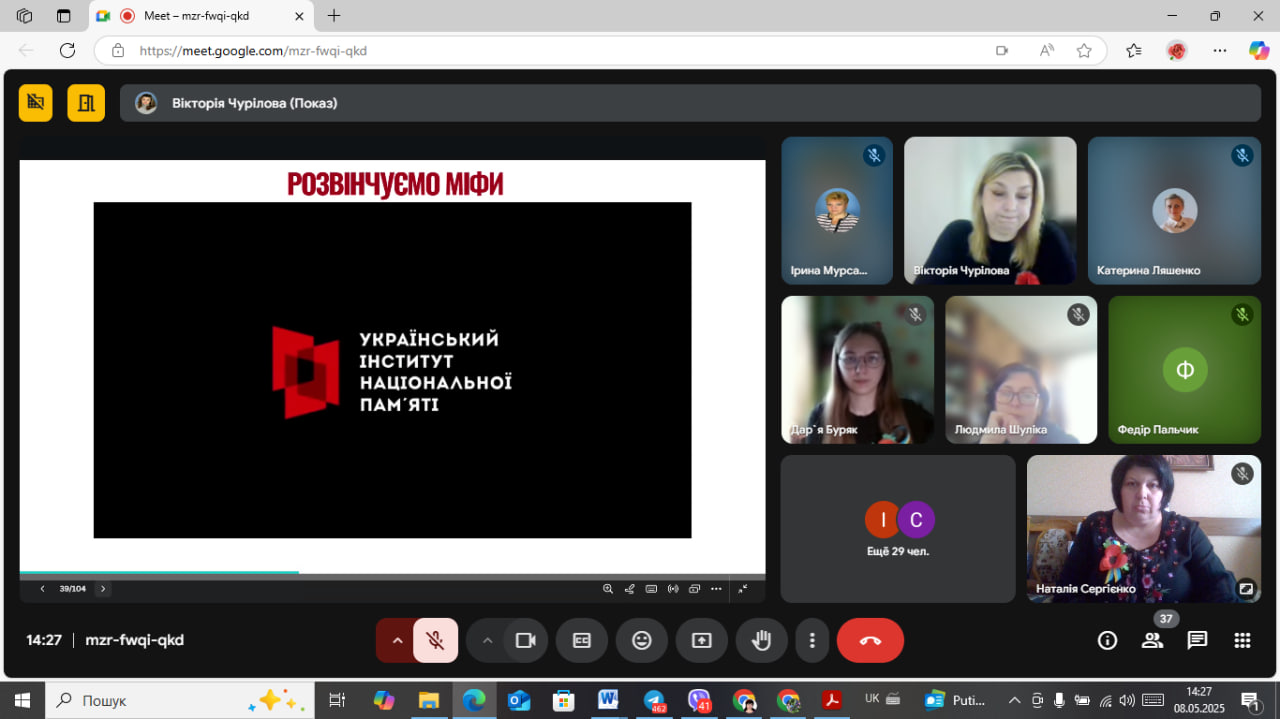Screen dimensions: 1280x719
Task: Show hidden system tray icons
Action: click(x=1014, y=700)
